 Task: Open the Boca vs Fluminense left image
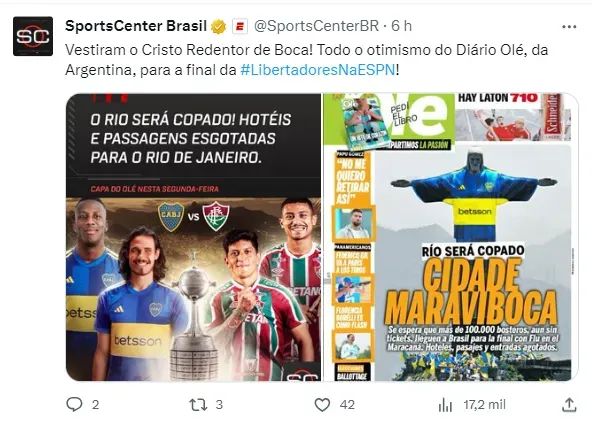[193, 237]
